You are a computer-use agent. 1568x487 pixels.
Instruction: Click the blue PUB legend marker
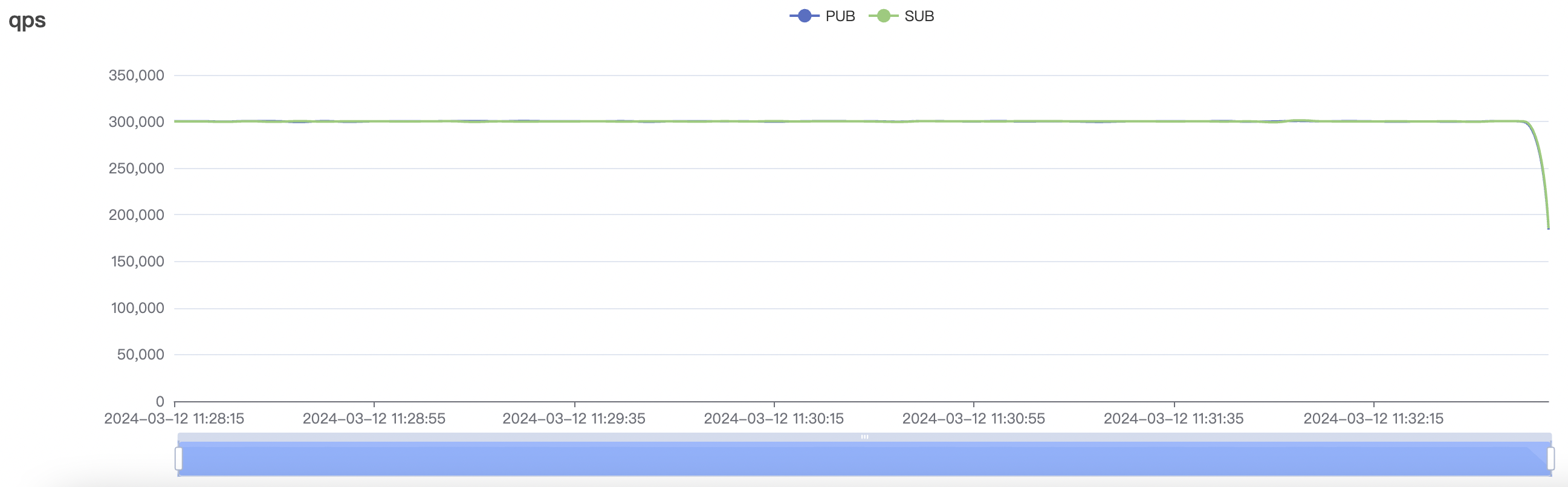(804, 16)
